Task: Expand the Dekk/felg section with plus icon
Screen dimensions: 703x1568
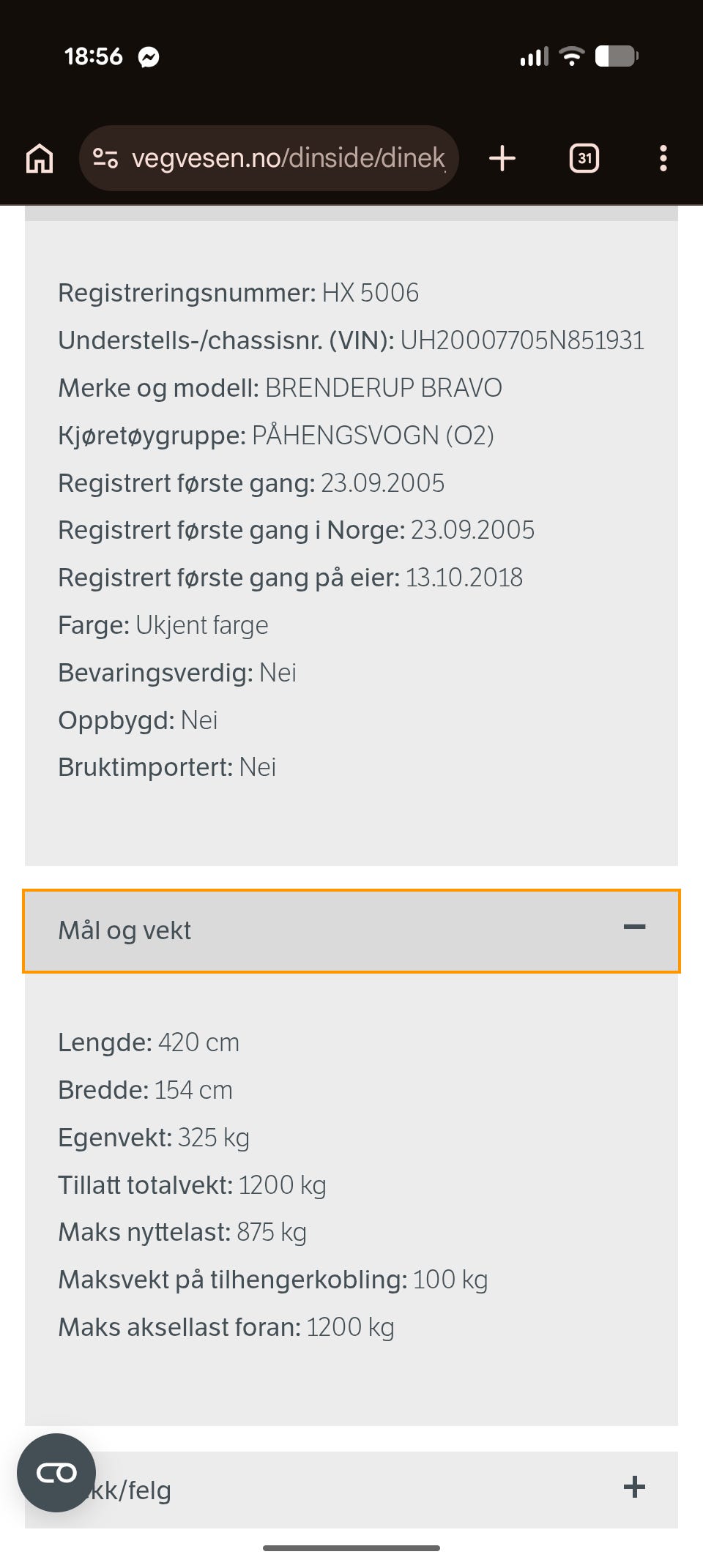Action: pos(634,1487)
